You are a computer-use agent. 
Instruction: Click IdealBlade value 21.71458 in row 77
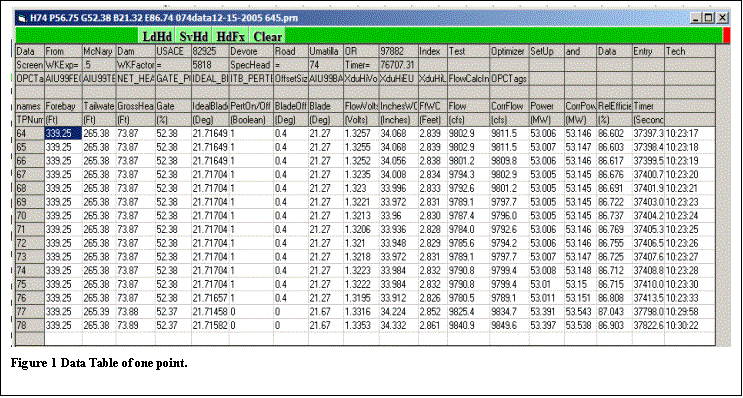point(210,311)
